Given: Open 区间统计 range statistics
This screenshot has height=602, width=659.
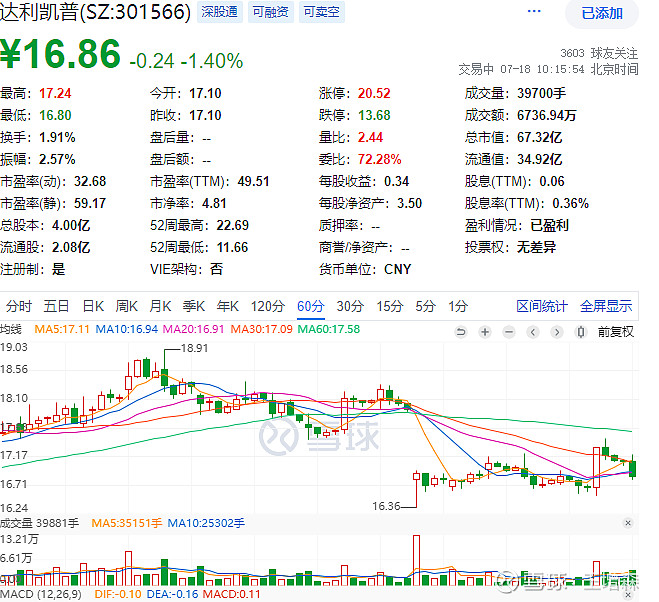Looking at the screenshot, I should [x=542, y=306].
